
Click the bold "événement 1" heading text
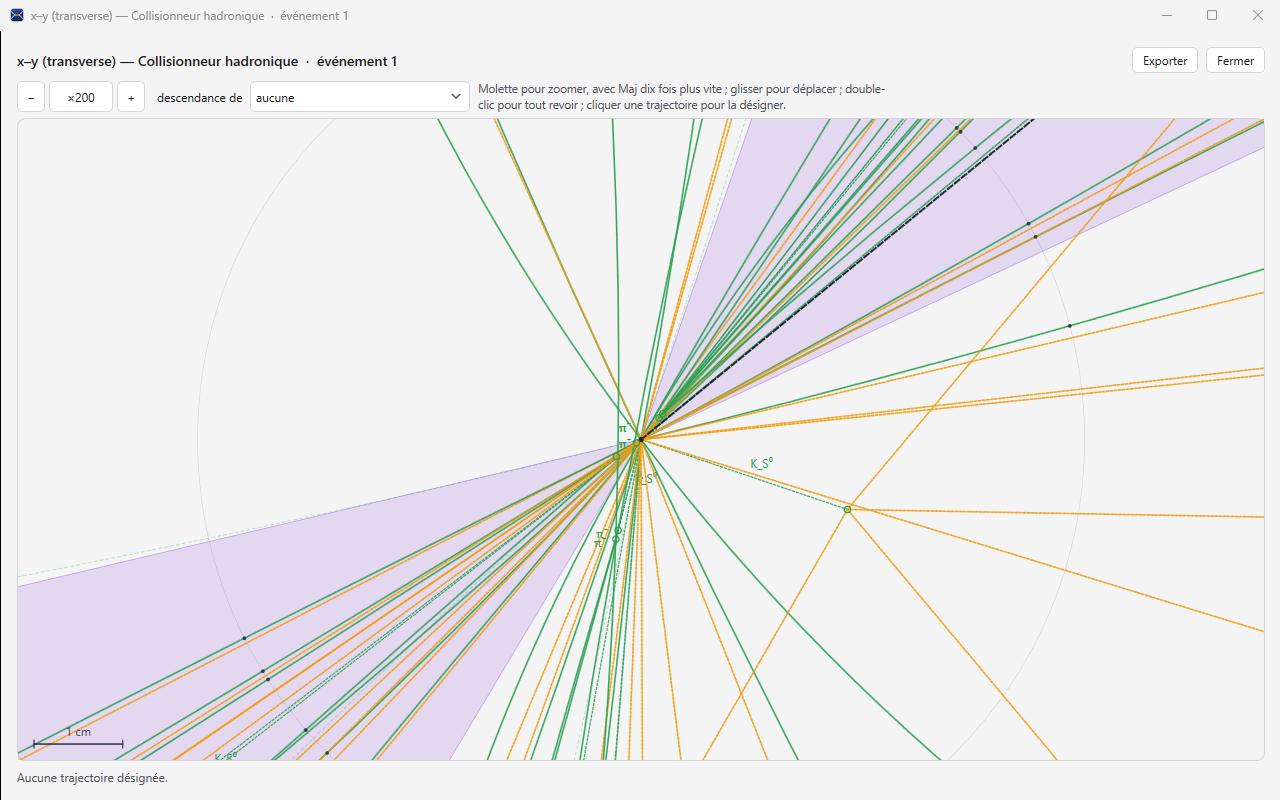[x=357, y=61]
